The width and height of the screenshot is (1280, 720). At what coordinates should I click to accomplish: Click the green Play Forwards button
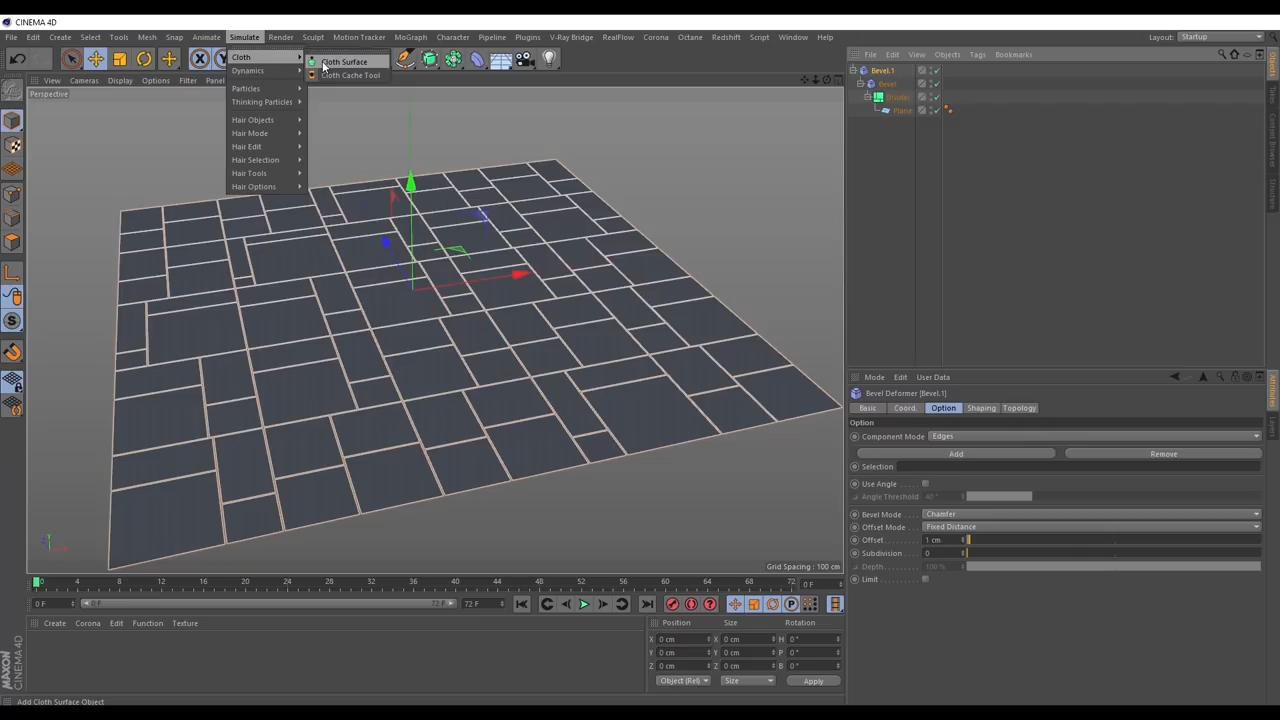[584, 604]
